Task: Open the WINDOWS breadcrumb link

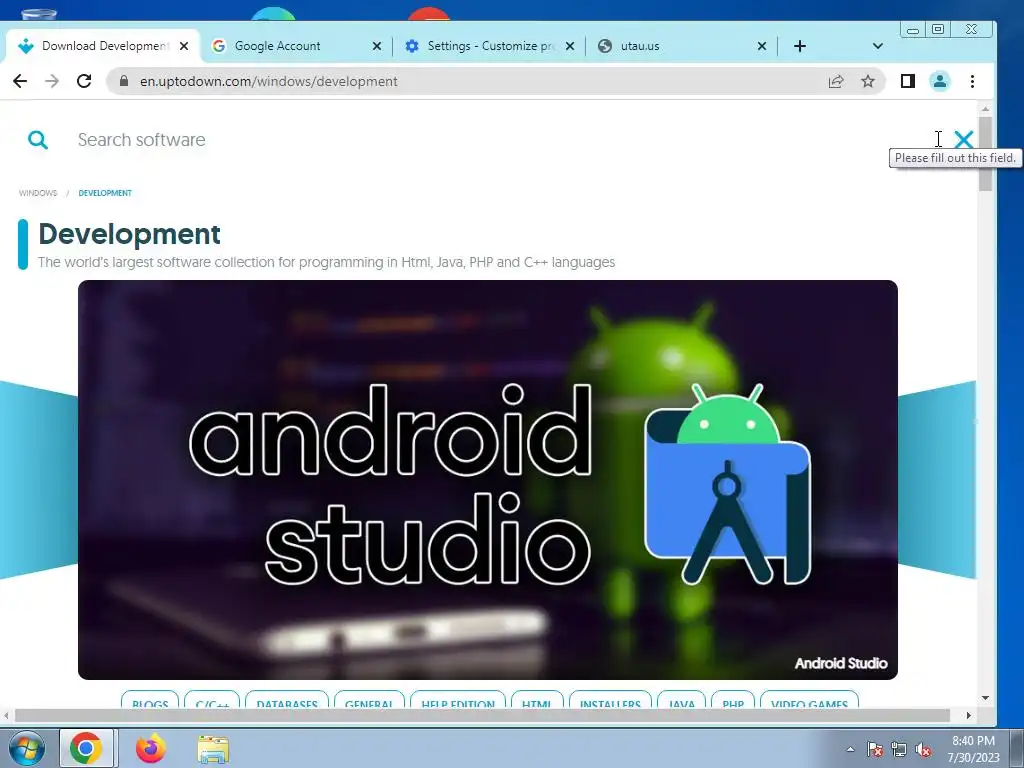Action: (38, 193)
